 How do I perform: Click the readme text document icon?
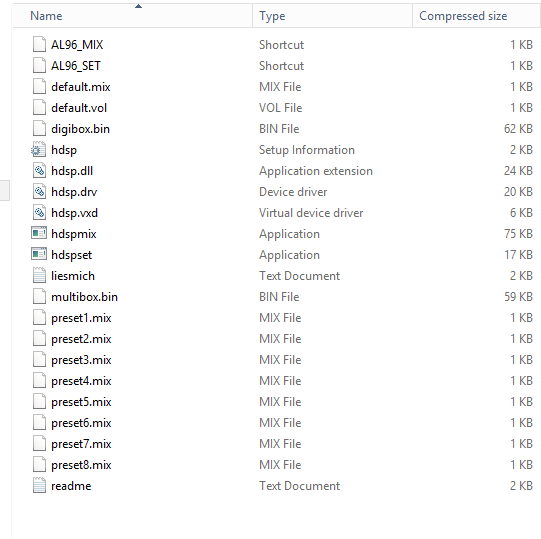tap(39, 486)
